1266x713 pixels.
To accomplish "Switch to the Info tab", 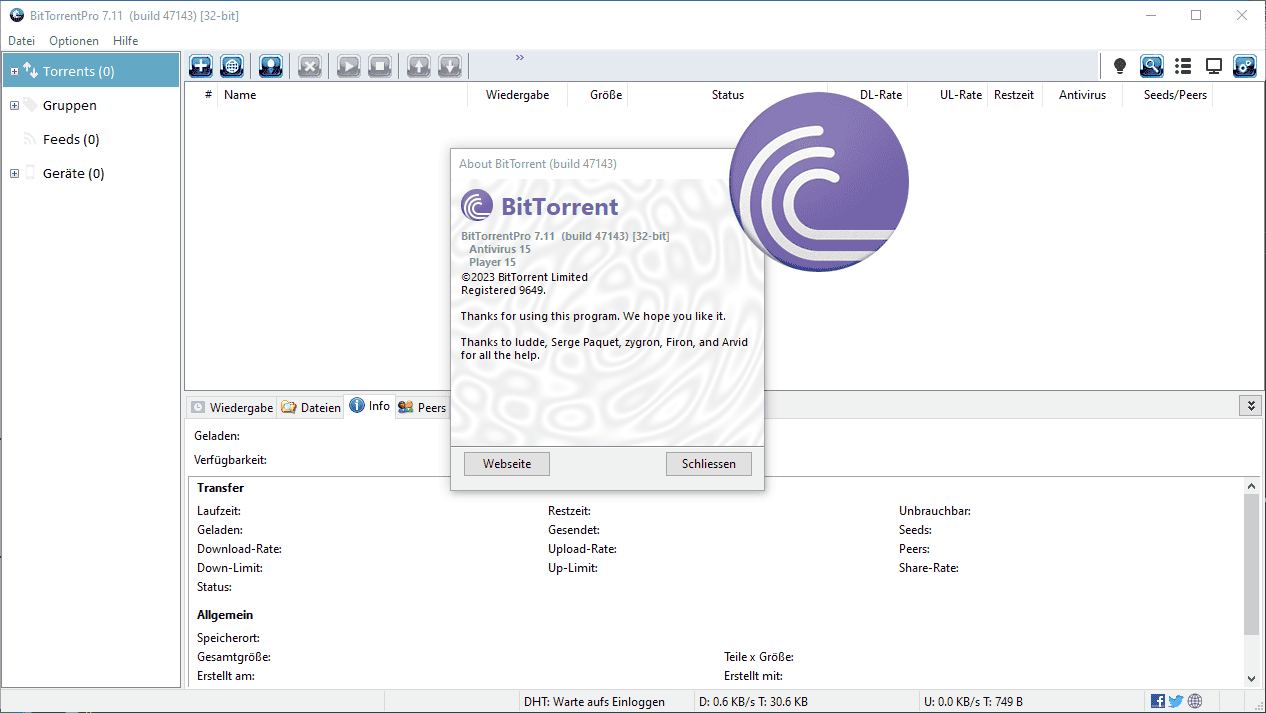I will click(x=370, y=406).
